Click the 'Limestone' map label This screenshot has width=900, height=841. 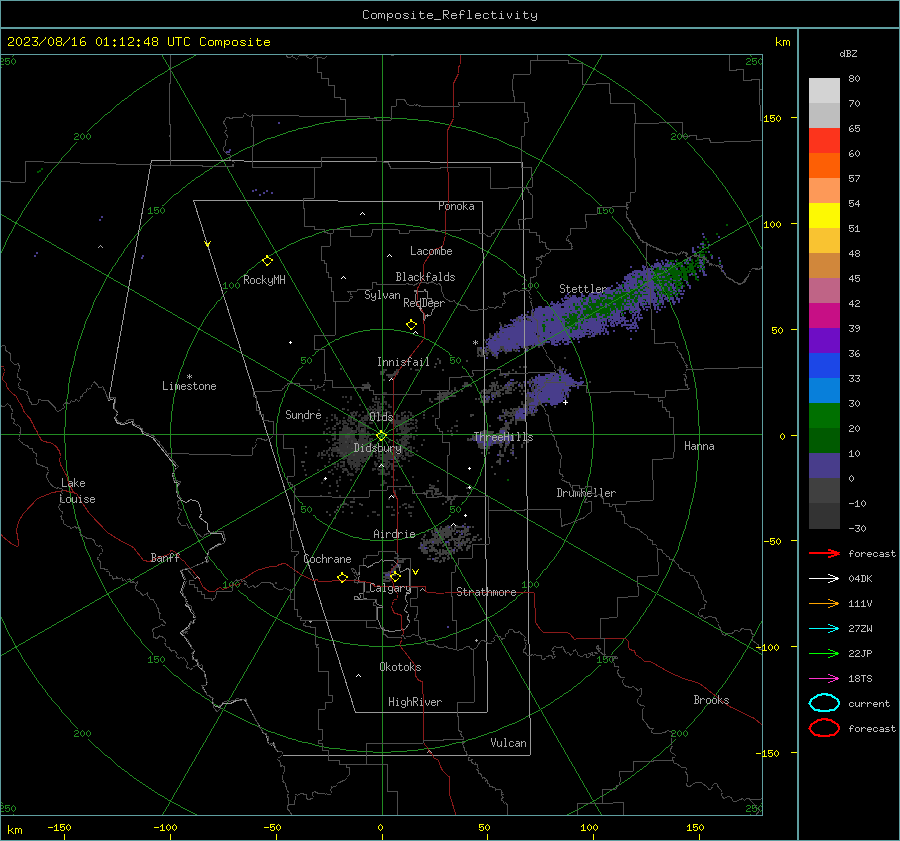pyautogui.click(x=189, y=386)
